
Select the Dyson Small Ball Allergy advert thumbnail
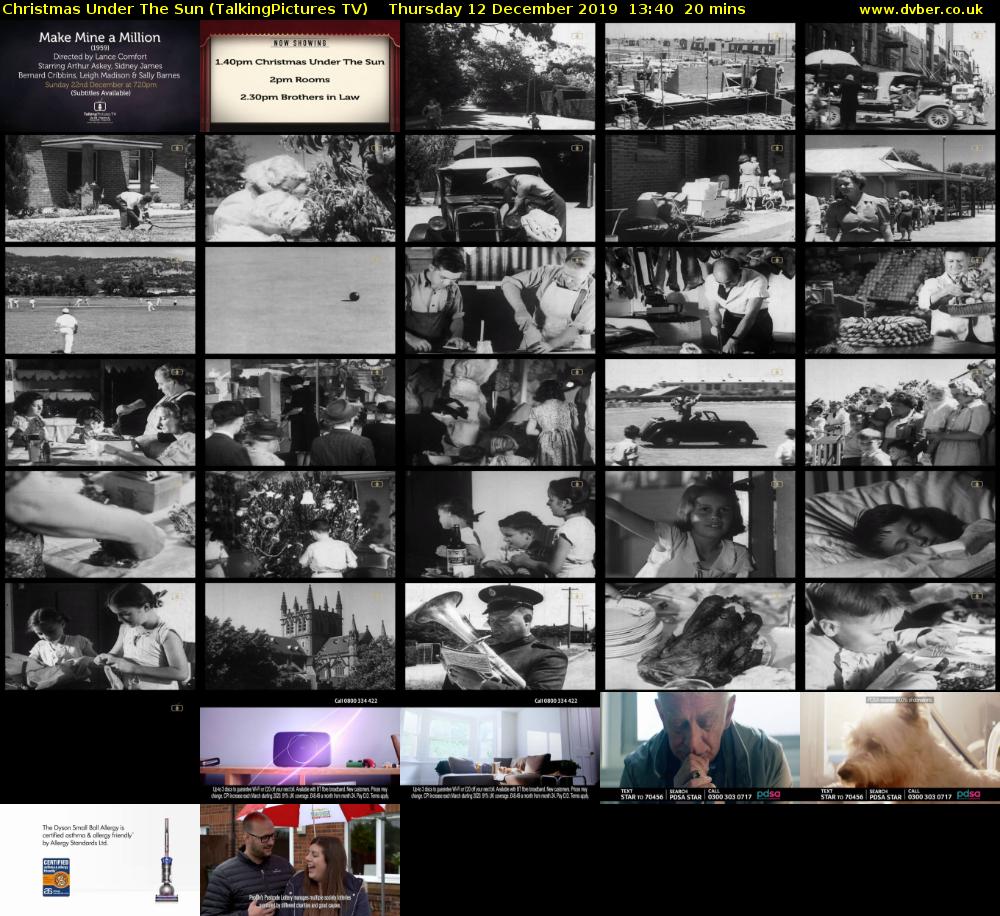pos(100,860)
